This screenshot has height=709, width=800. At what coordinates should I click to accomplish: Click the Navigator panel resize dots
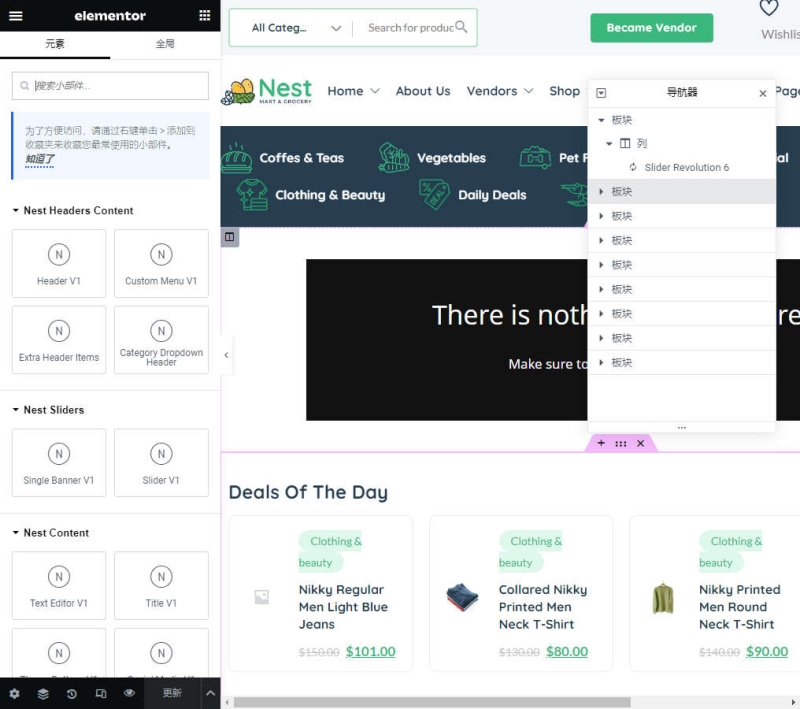click(682, 427)
